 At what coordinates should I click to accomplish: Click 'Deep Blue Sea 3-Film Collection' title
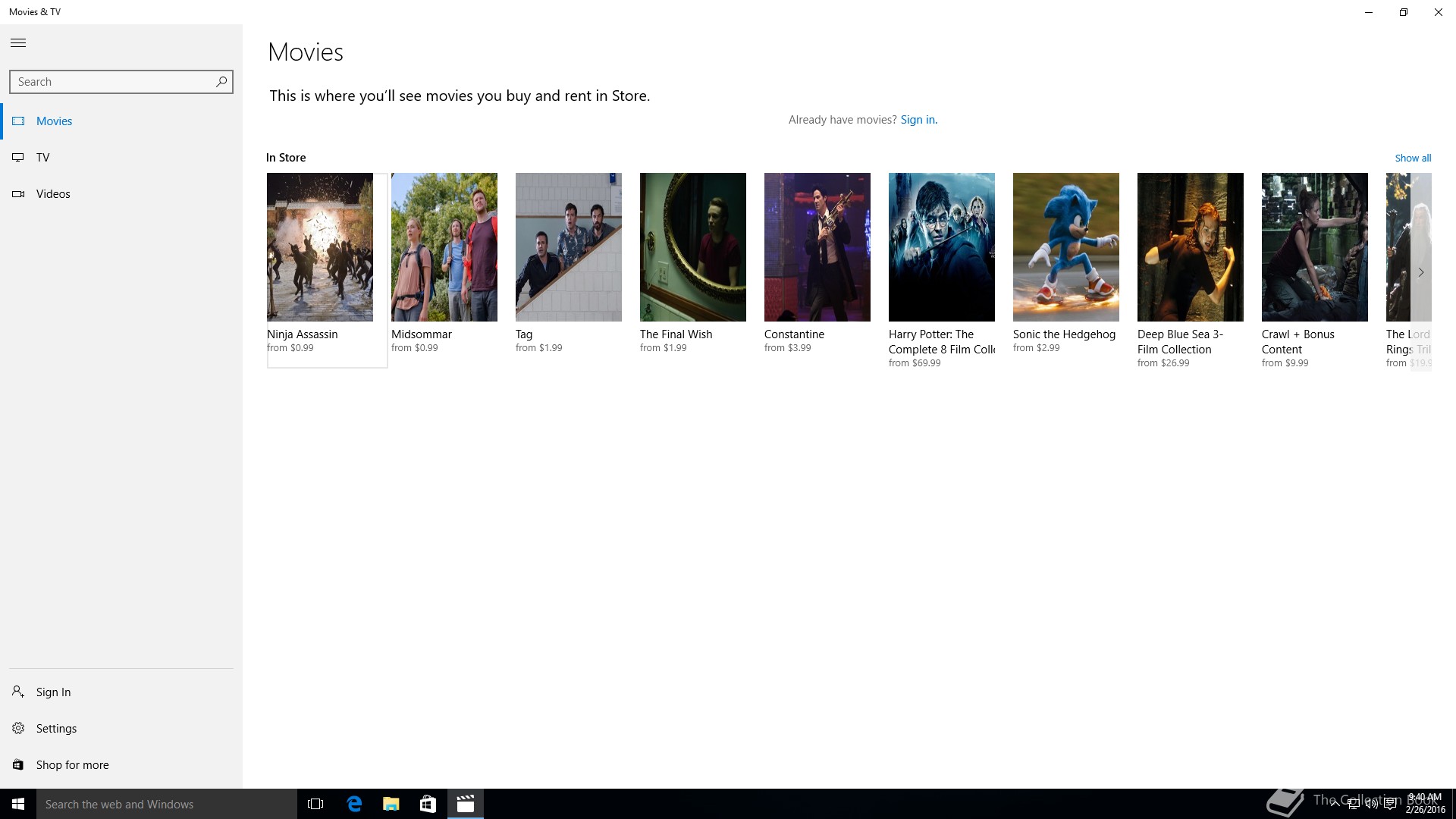coord(1181,342)
